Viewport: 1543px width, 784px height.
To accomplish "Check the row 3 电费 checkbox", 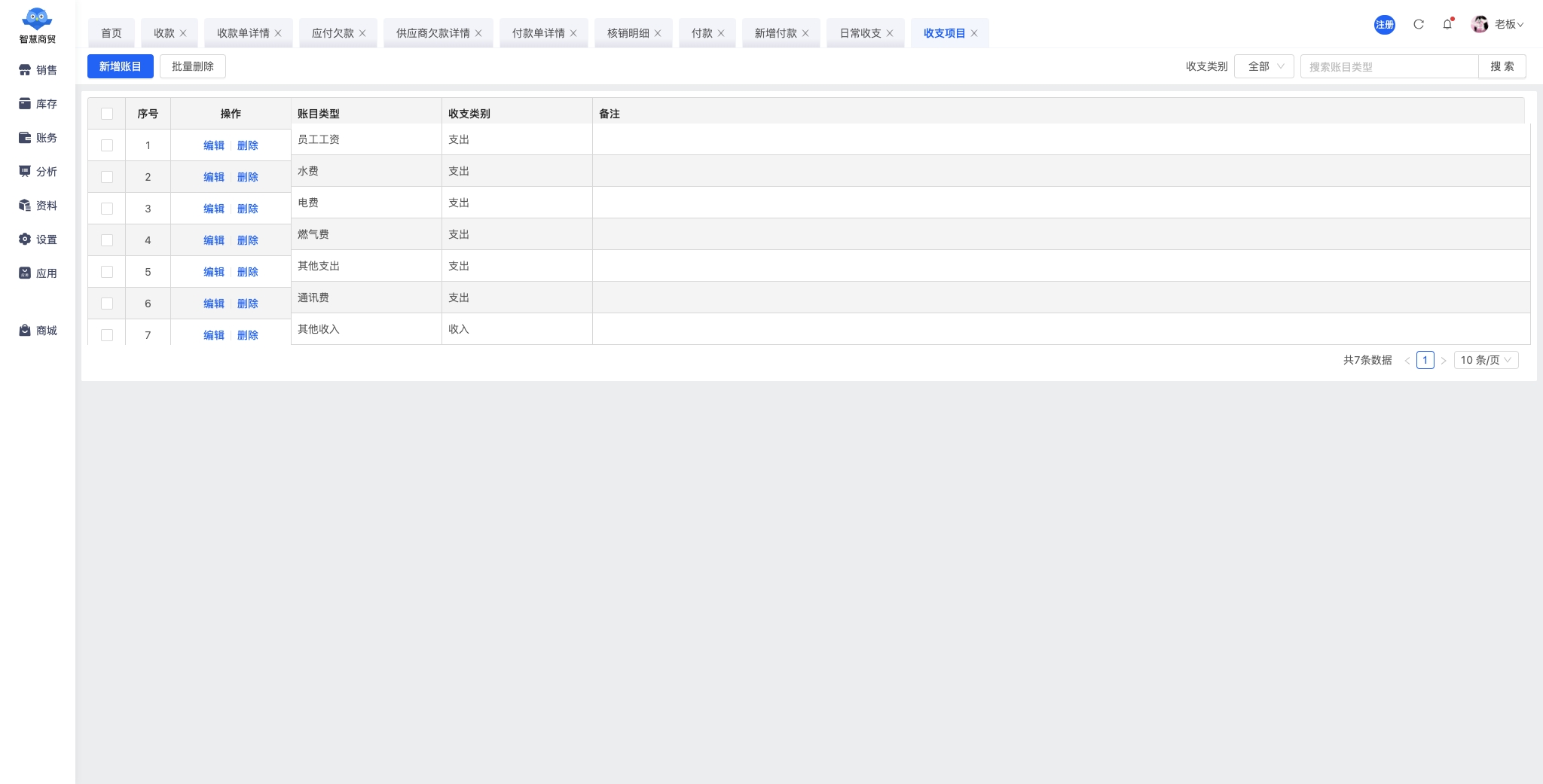I will pos(107,209).
